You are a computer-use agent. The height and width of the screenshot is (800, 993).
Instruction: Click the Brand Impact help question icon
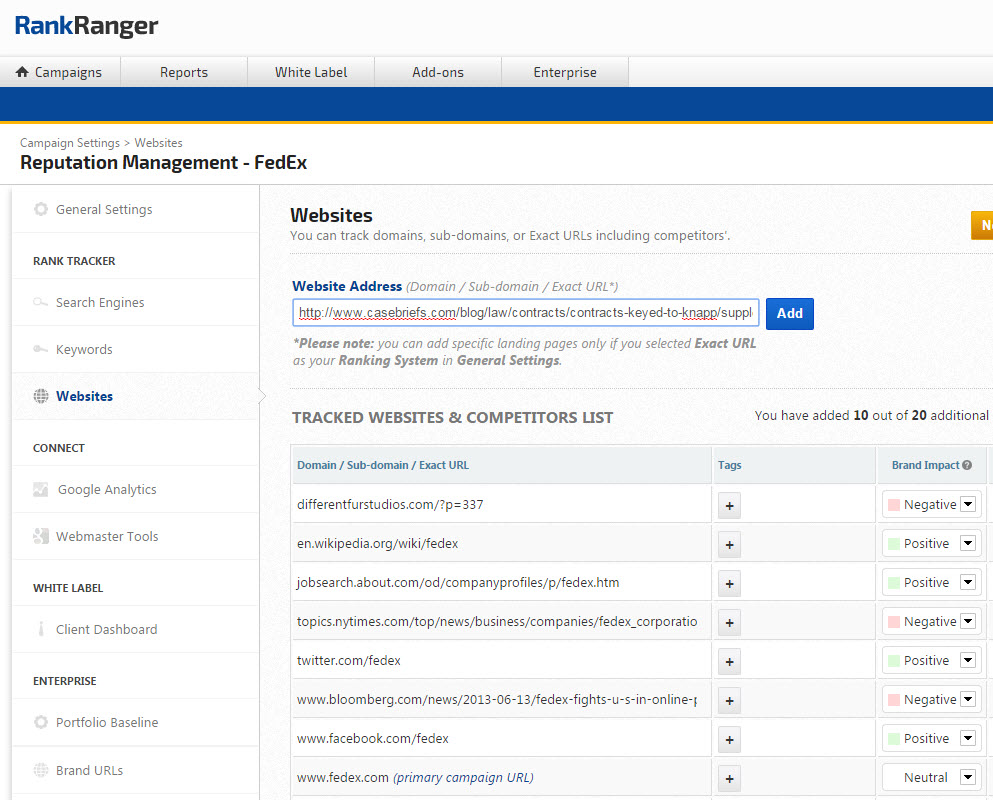click(x=967, y=465)
